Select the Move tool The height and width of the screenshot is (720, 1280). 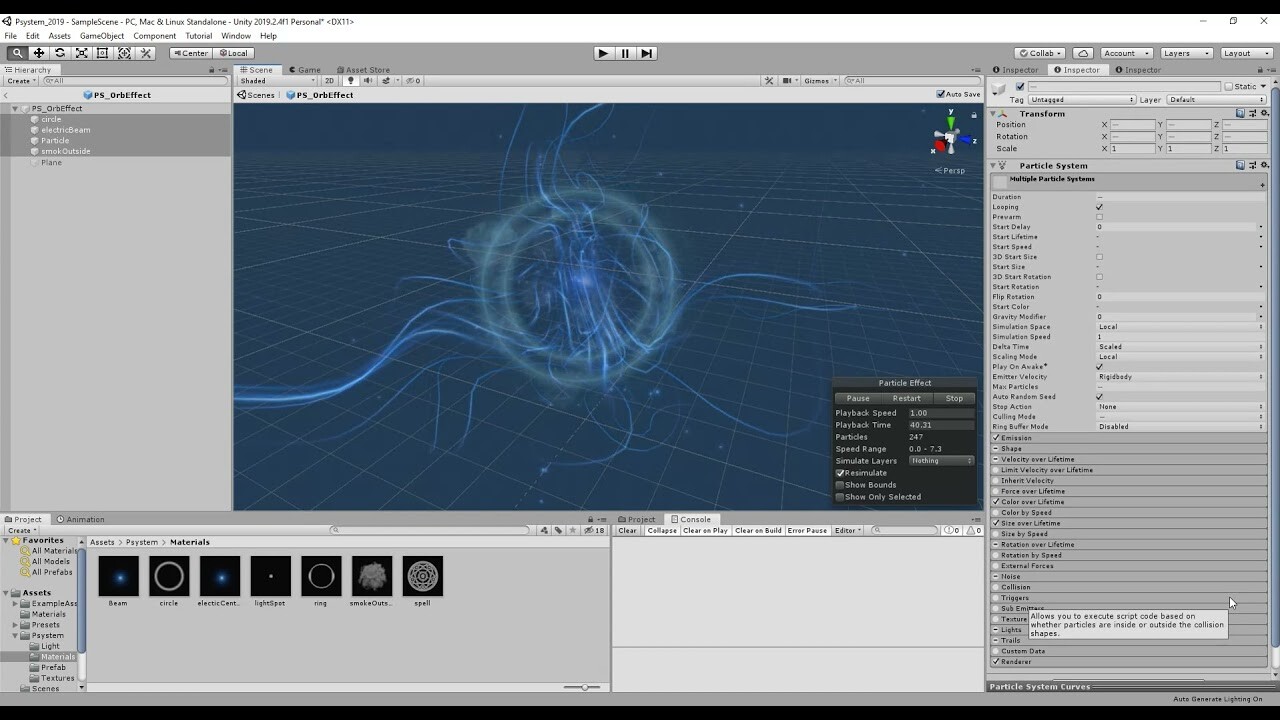click(x=40, y=52)
